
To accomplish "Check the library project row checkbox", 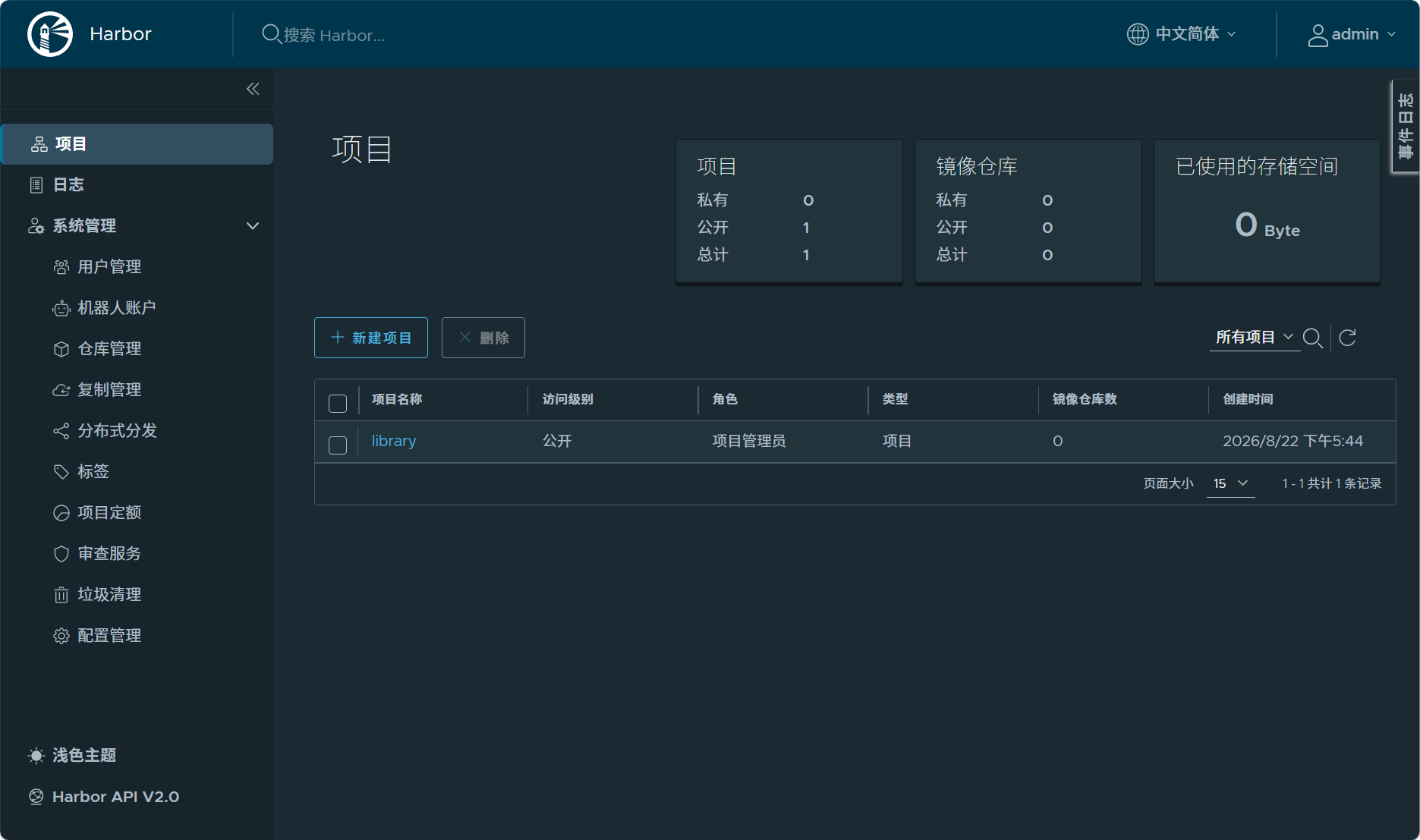I will click(x=338, y=445).
